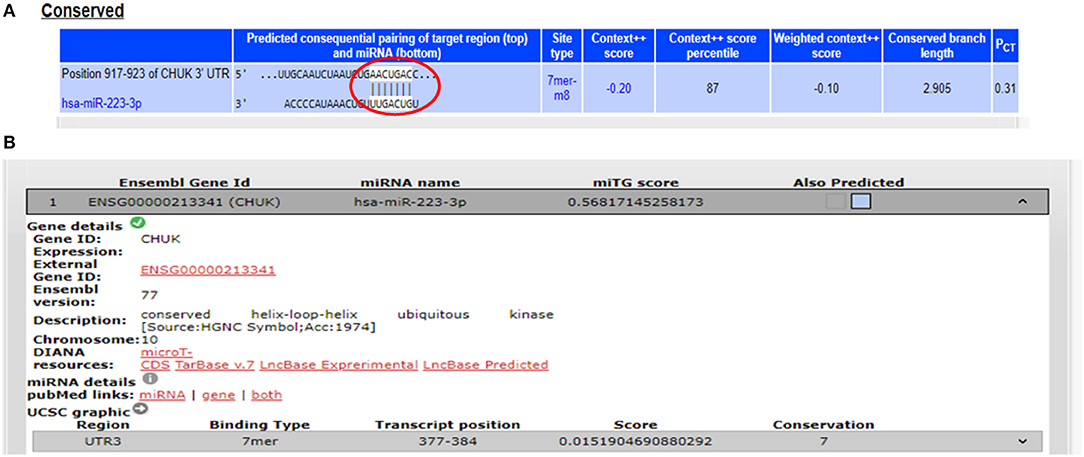
Task: Click the blue Also Predicted box
Action: click(861, 201)
